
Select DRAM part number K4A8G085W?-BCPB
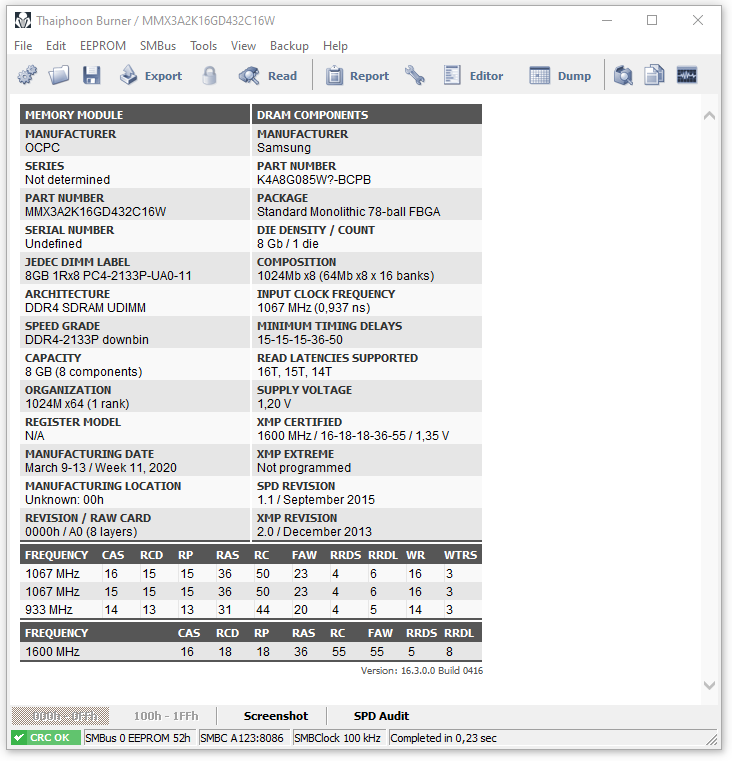click(x=314, y=180)
